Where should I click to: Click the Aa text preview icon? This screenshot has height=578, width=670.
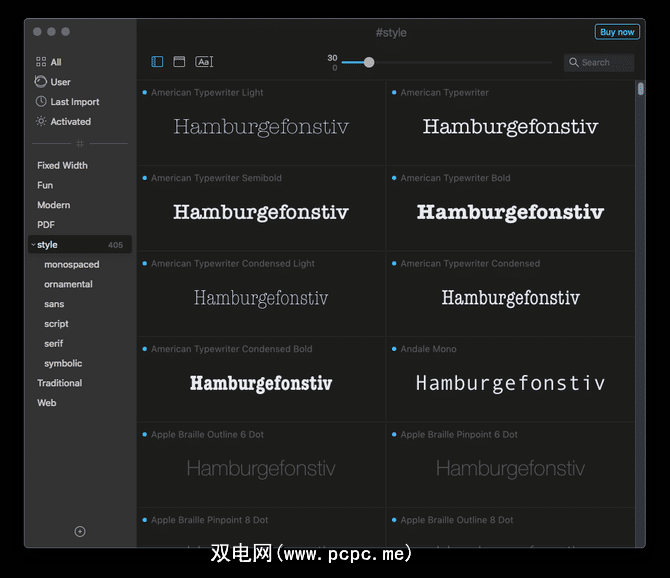(204, 62)
